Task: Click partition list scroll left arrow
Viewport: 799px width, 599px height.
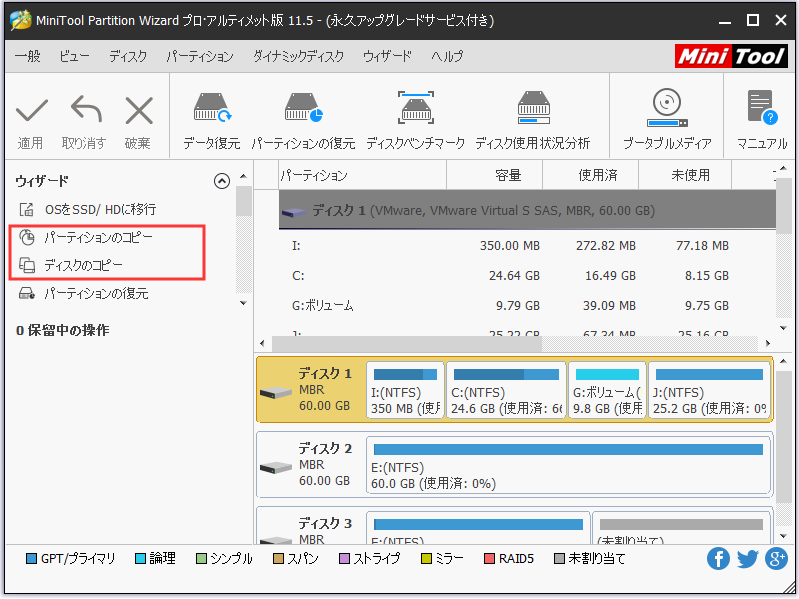Action: 262,344
